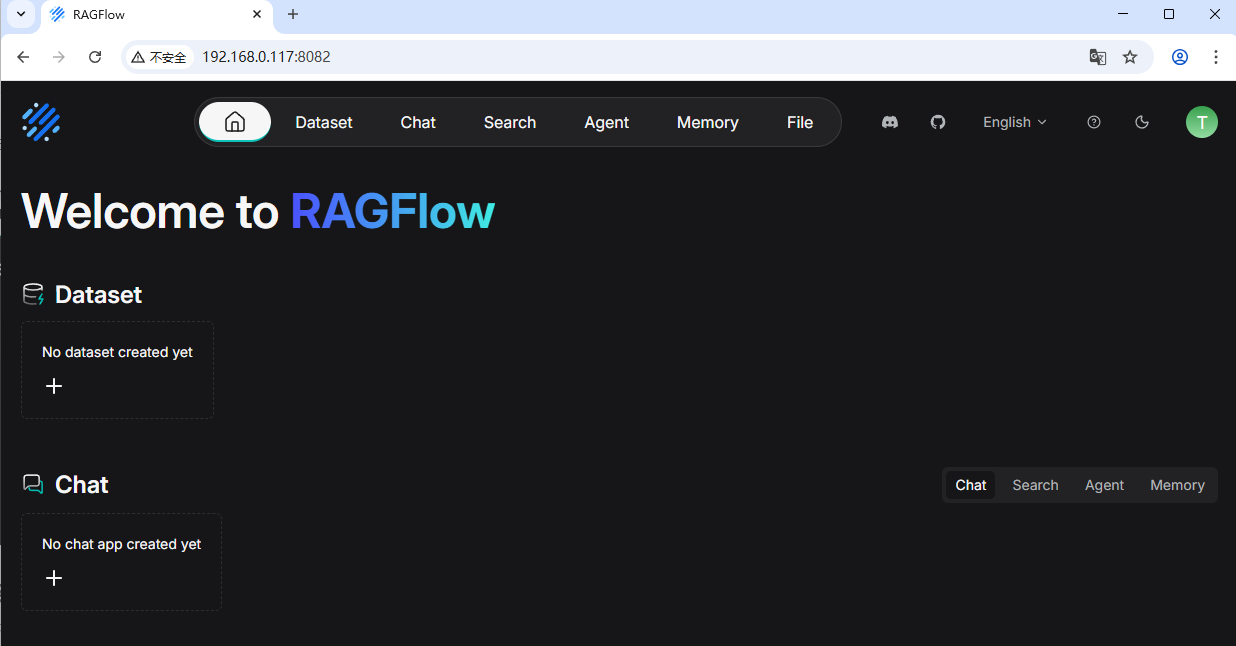The image size is (1236, 646).
Task: Create a dataset with the plus icon
Action: click(54, 386)
